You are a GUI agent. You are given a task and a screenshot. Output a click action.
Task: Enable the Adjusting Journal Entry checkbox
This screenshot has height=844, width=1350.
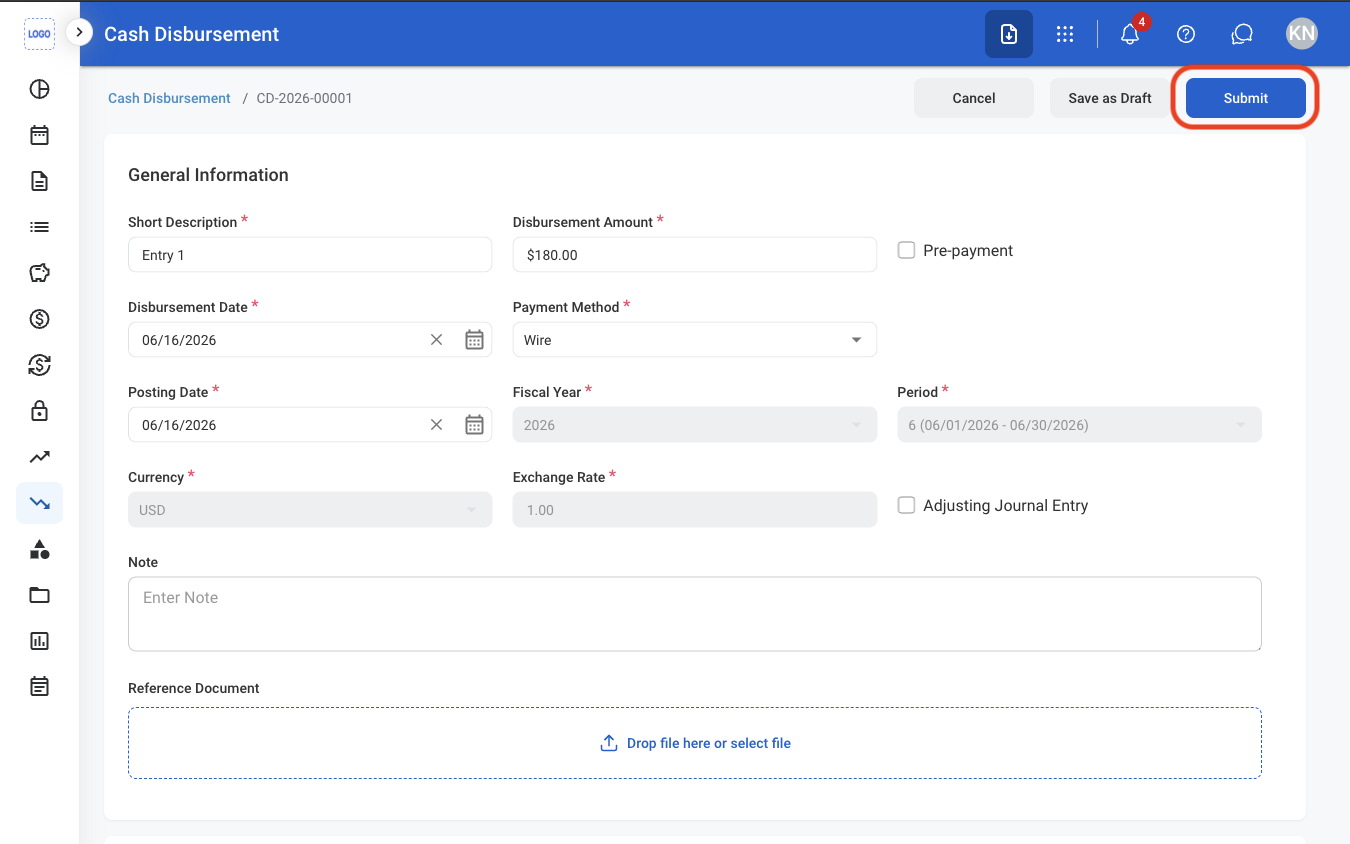point(906,505)
